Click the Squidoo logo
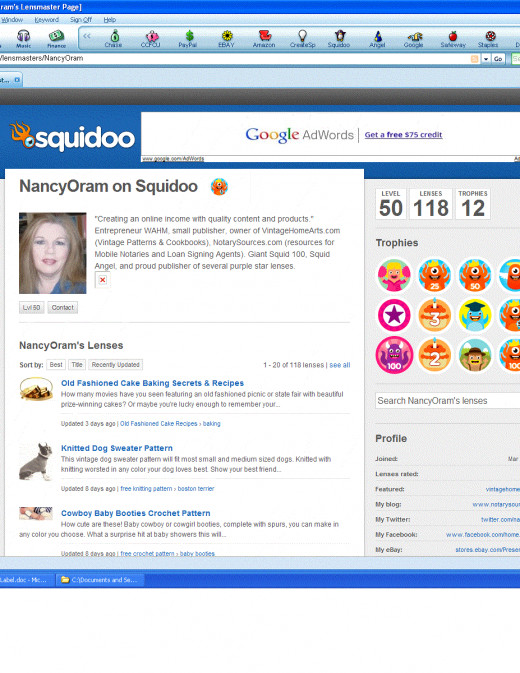The image size is (520, 673). tap(72, 137)
